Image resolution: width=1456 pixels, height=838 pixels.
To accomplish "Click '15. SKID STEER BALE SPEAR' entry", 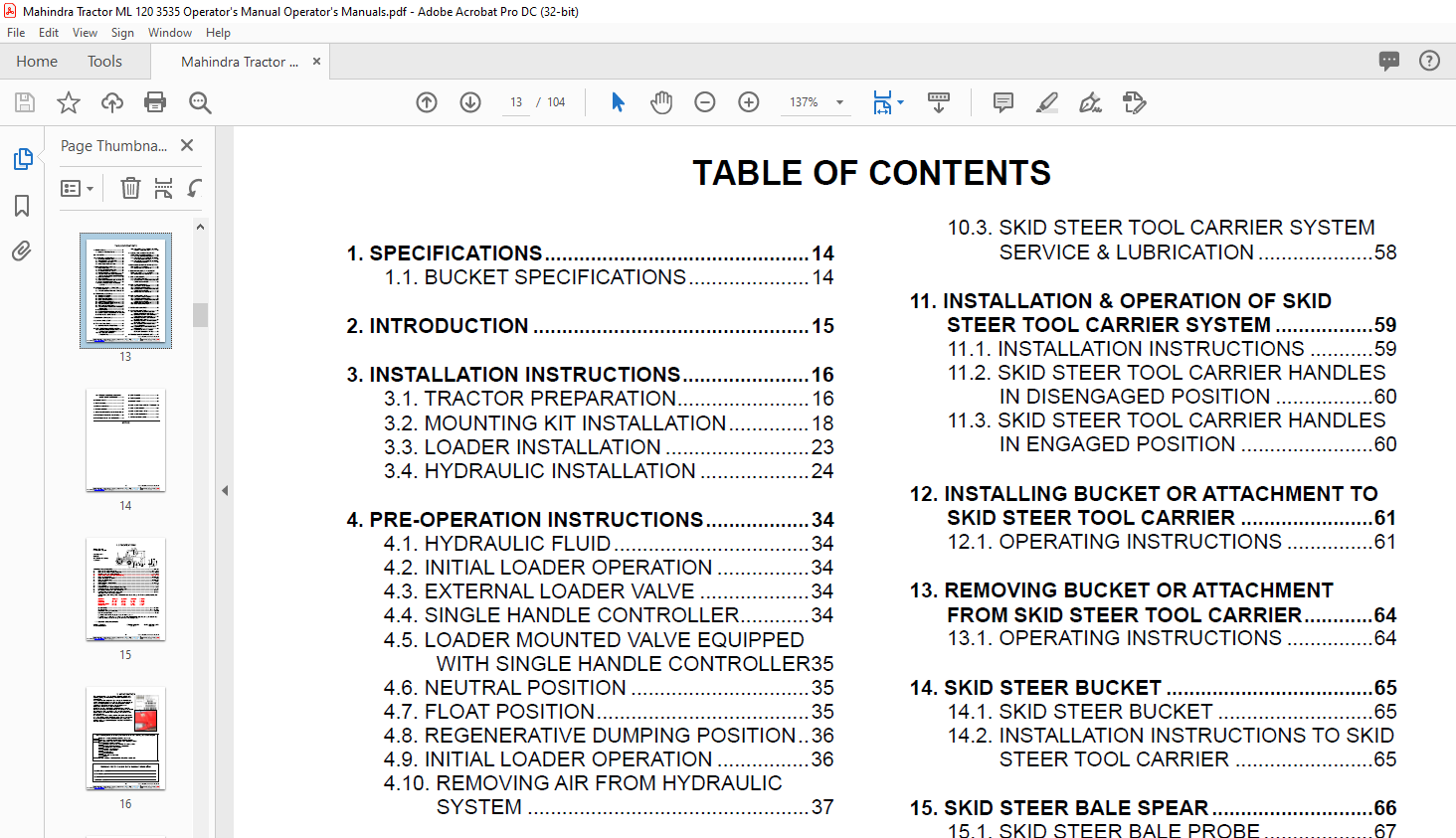I will click(x=1153, y=808).
